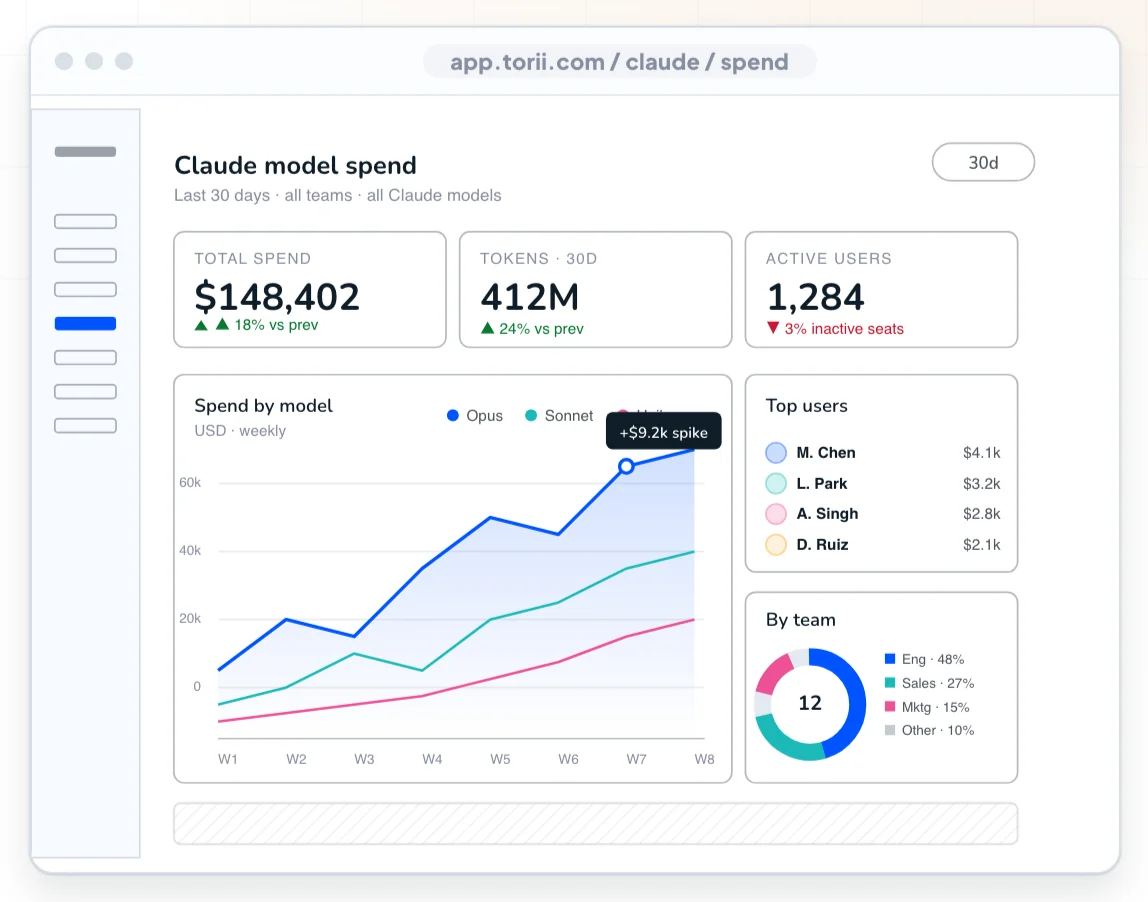This screenshot has width=1148, height=902.
Task: Click the 20k y-axis label
Action: coord(190,619)
